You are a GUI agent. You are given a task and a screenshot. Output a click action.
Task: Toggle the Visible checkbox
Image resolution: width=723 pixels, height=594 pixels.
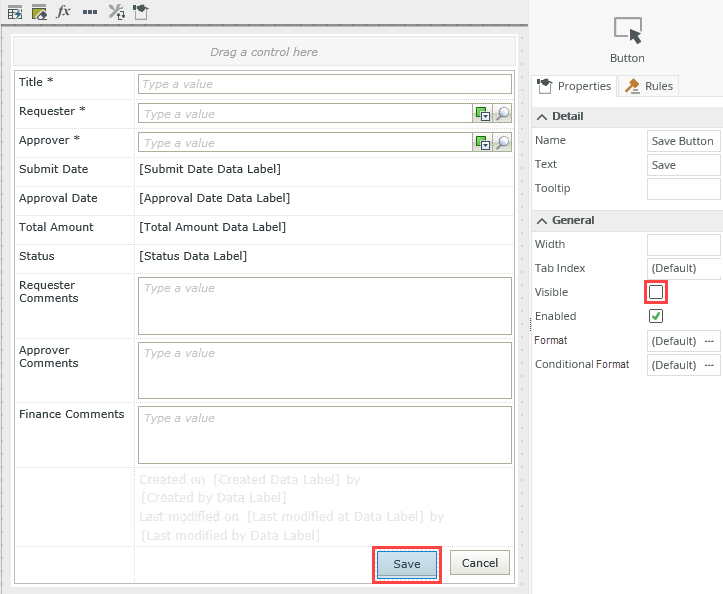656,292
